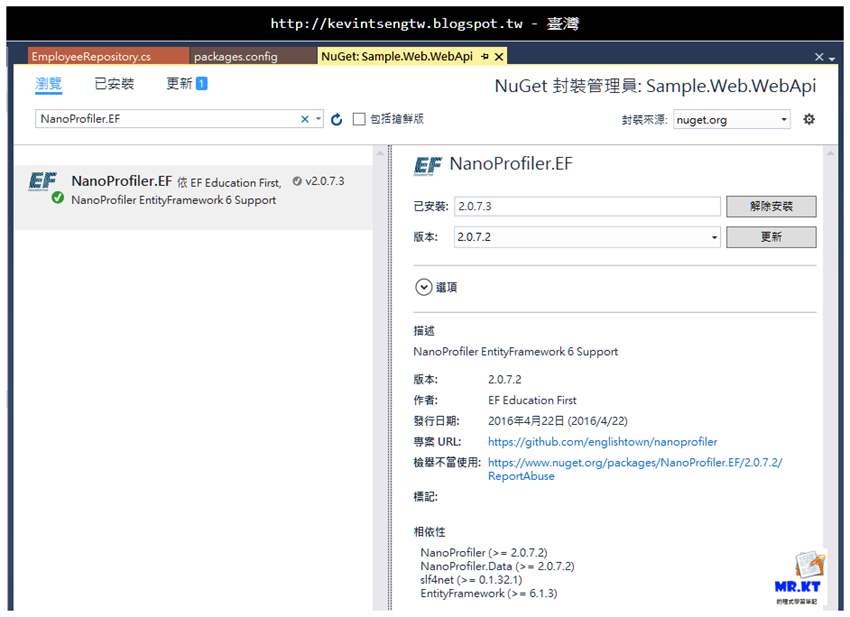Open the github.com/englishtown/nanoprofiler link
Viewport: 850px width, 617px height.
pyautogui.click(x=602, y=442)
